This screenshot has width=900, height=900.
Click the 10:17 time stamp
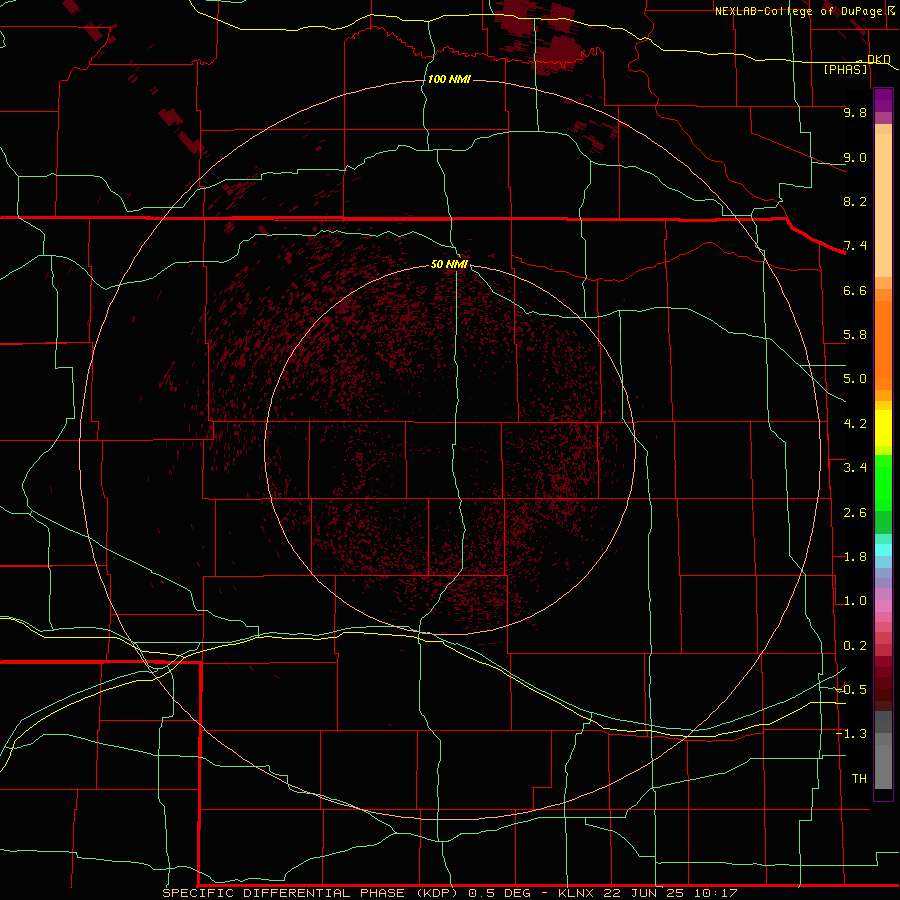click(715, 893)
